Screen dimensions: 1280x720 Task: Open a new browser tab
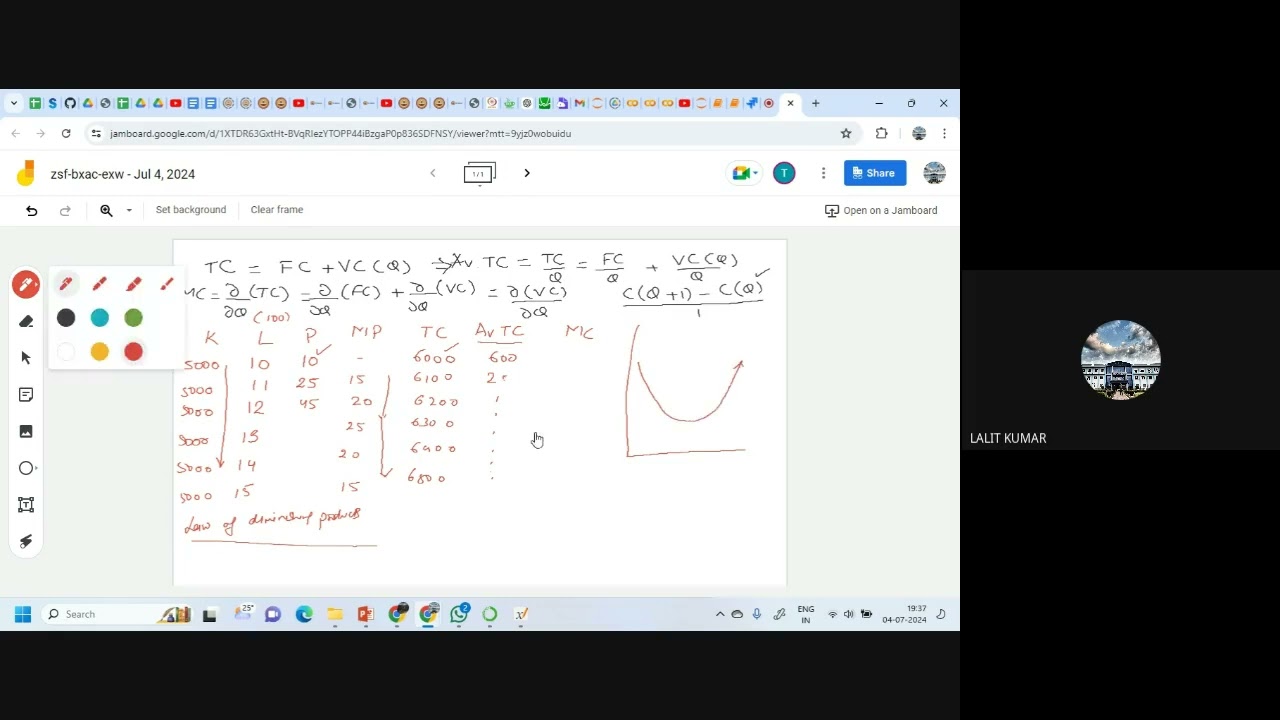click(x=816, y=103)
